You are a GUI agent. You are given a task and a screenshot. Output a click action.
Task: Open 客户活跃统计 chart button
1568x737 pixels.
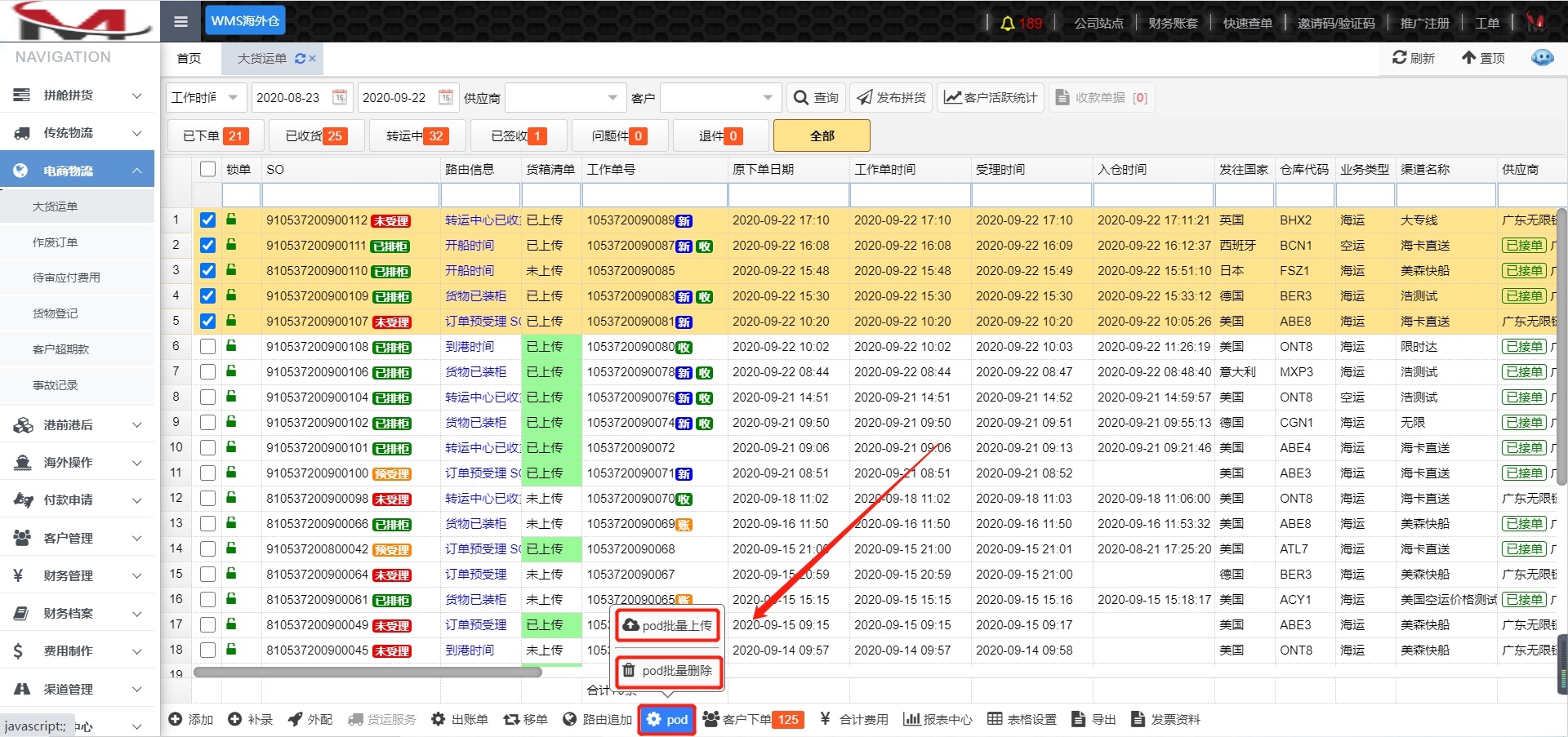991,97
